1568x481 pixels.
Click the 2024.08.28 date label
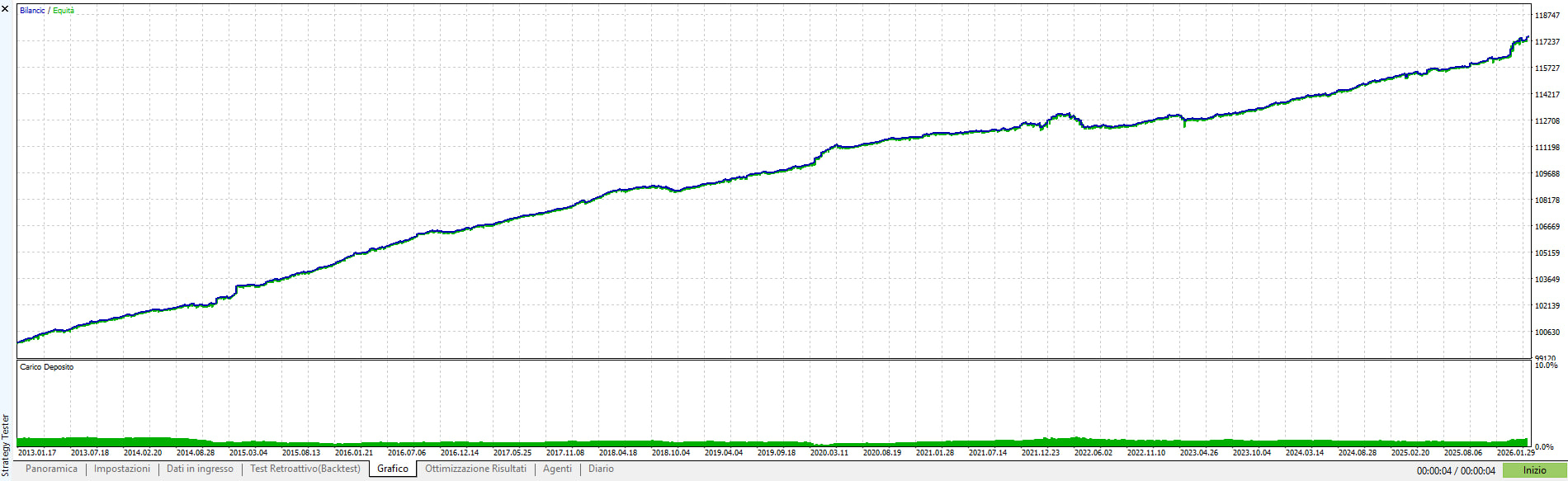tap(1358, 452)
